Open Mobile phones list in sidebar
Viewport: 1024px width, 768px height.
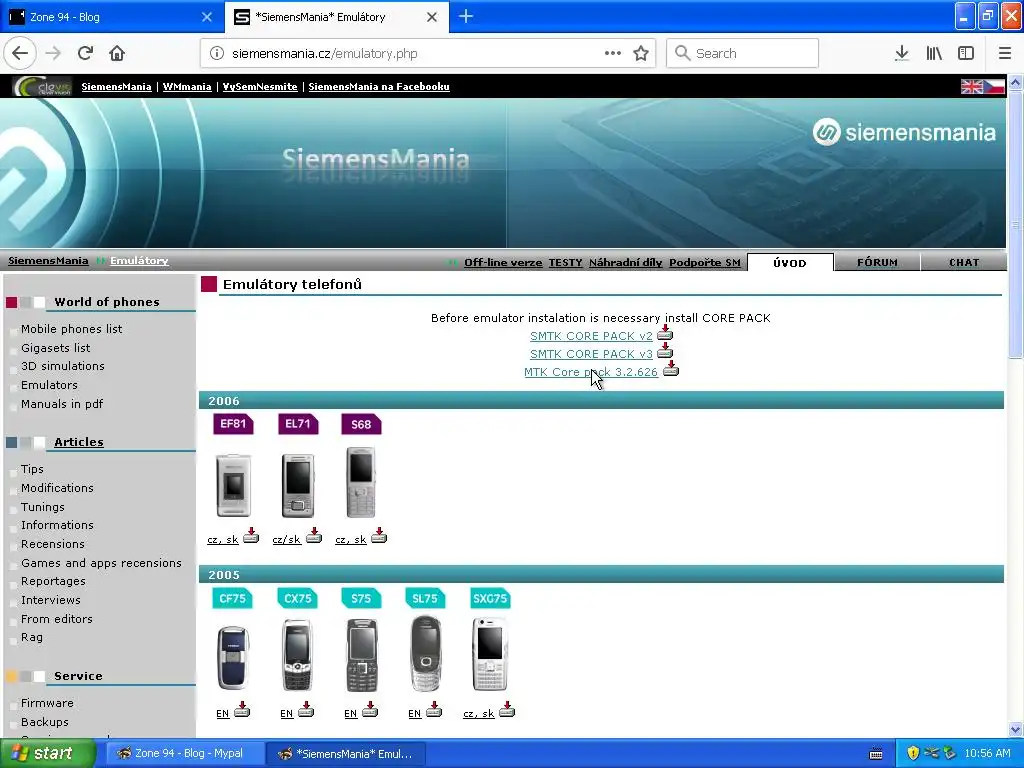71,329
